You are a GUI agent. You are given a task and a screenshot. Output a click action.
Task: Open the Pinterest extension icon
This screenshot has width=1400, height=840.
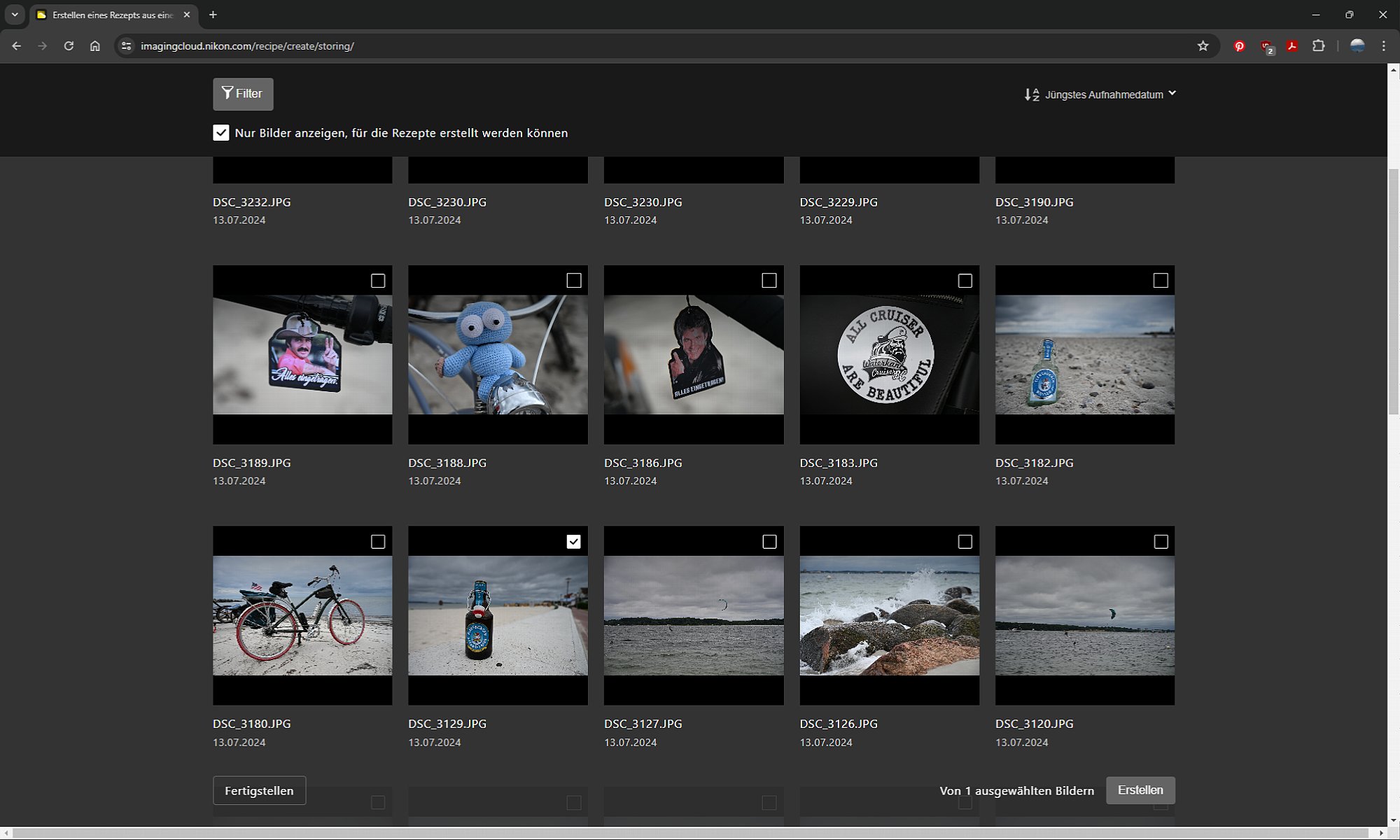1240,46
